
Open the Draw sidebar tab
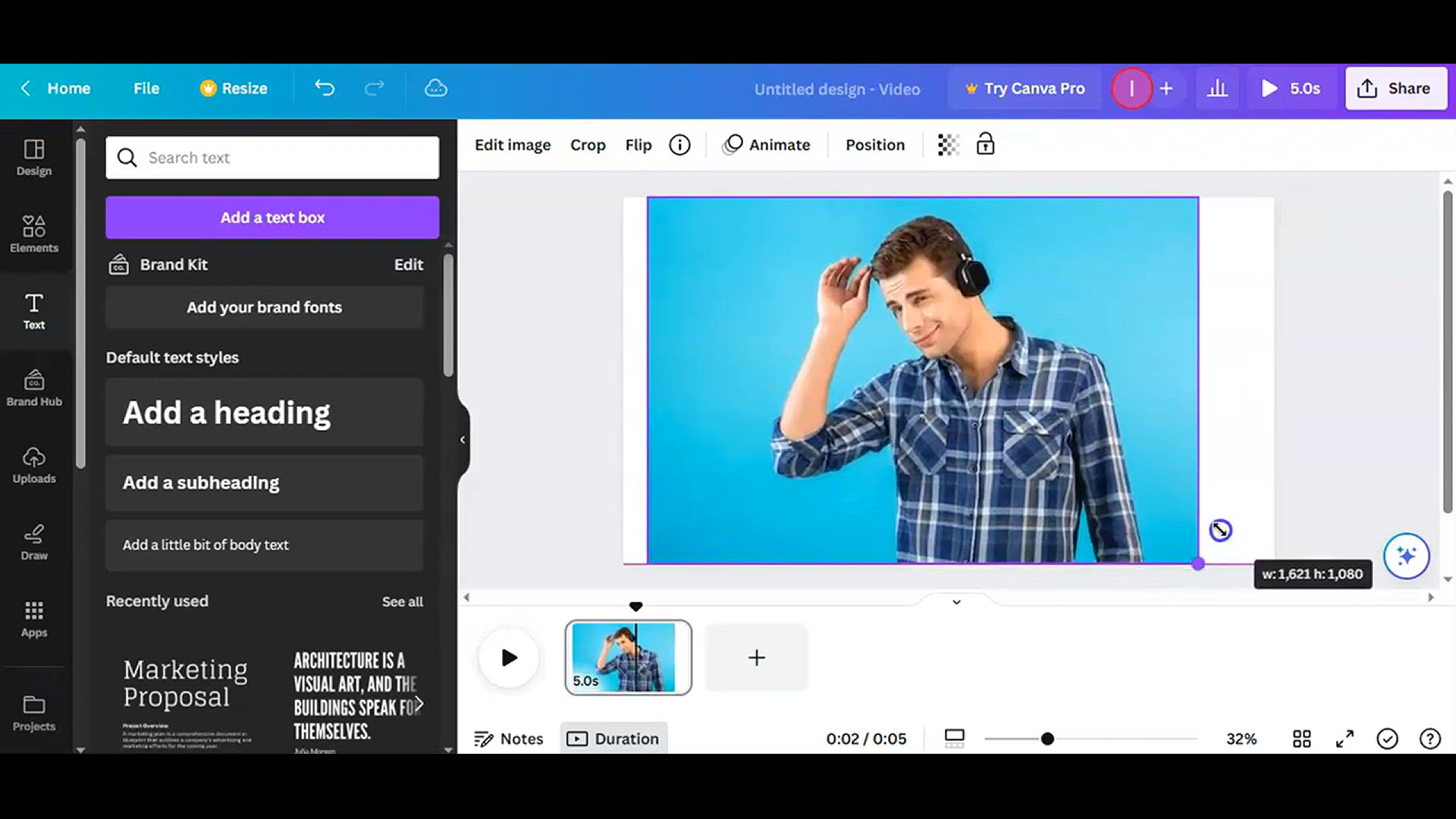(x=34, y=542)
